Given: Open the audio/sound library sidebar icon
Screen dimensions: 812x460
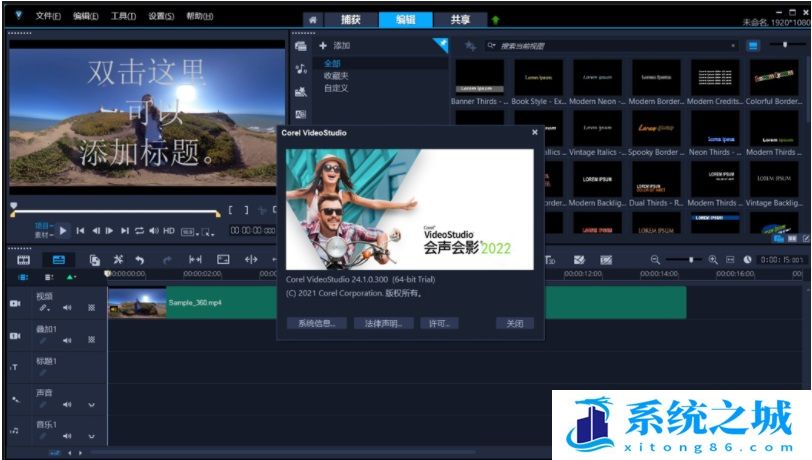Looking at the screenshot, I should 300,69.
